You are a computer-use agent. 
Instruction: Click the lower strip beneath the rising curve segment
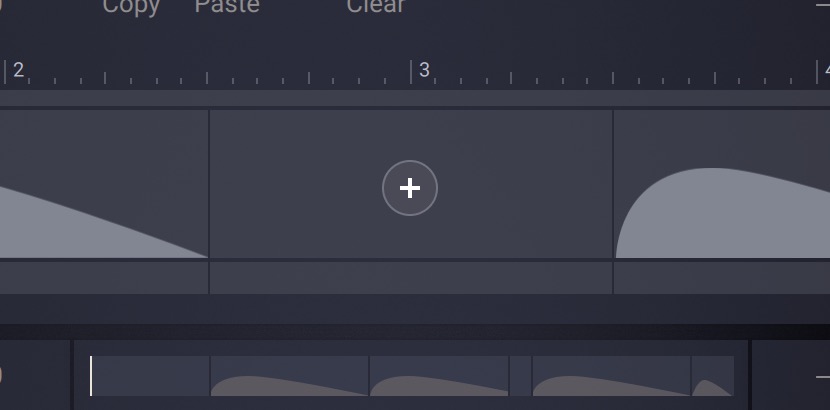[722, 278]
